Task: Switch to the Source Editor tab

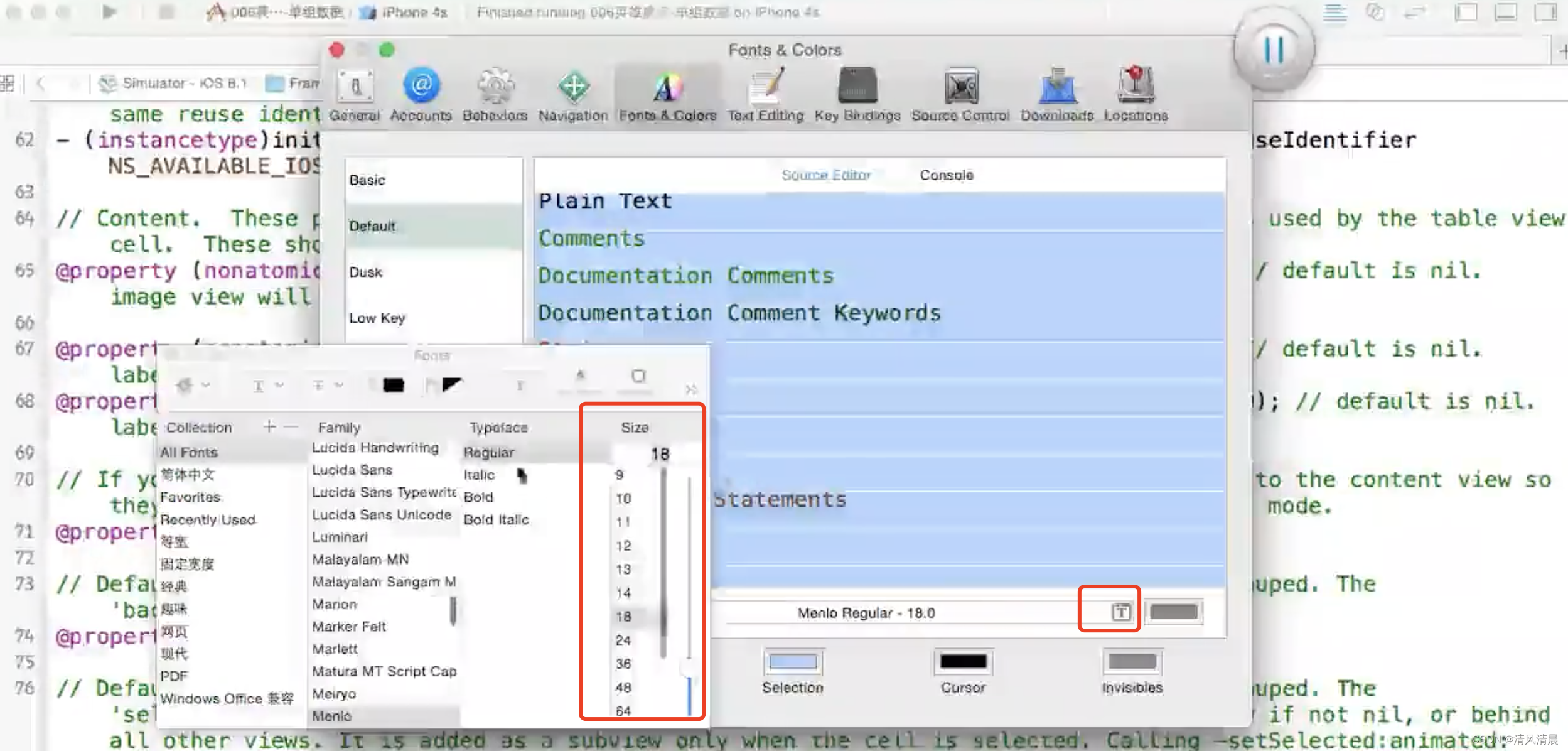Action: pyautogui.click(x=826, y=175)
